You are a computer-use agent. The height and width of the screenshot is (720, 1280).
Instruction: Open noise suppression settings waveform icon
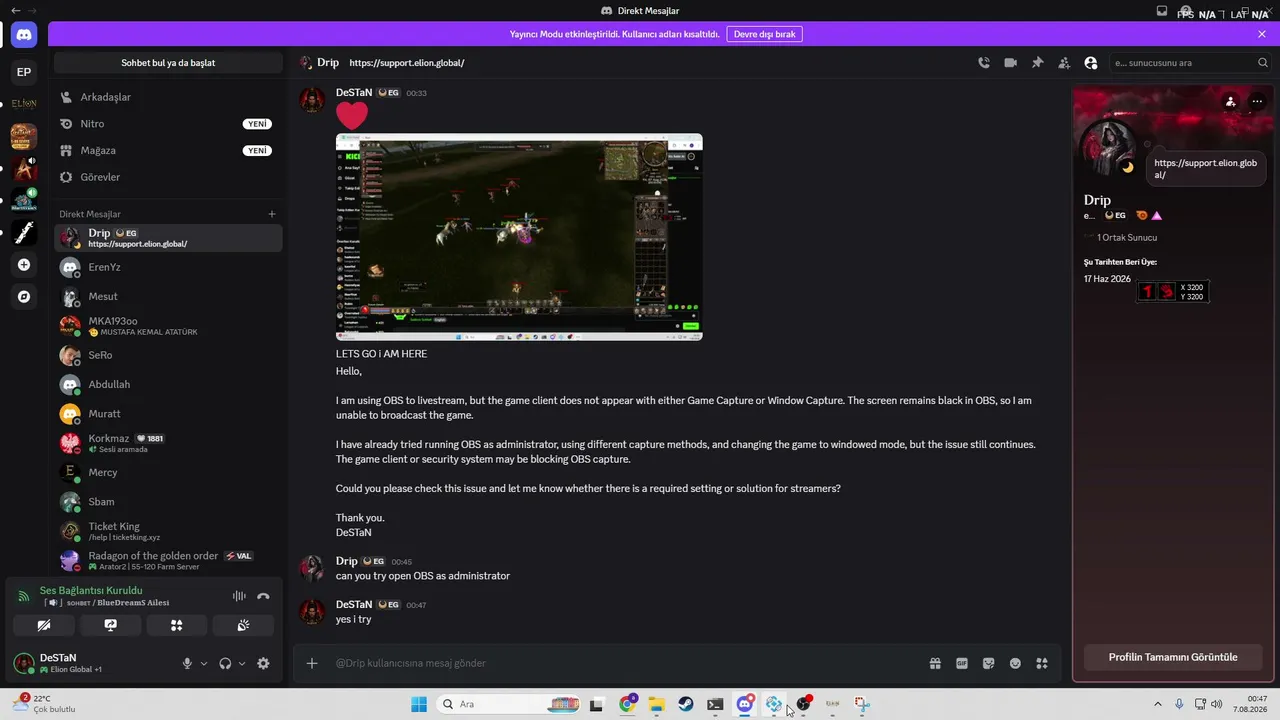pyautogui.click(x=239, y=596)
